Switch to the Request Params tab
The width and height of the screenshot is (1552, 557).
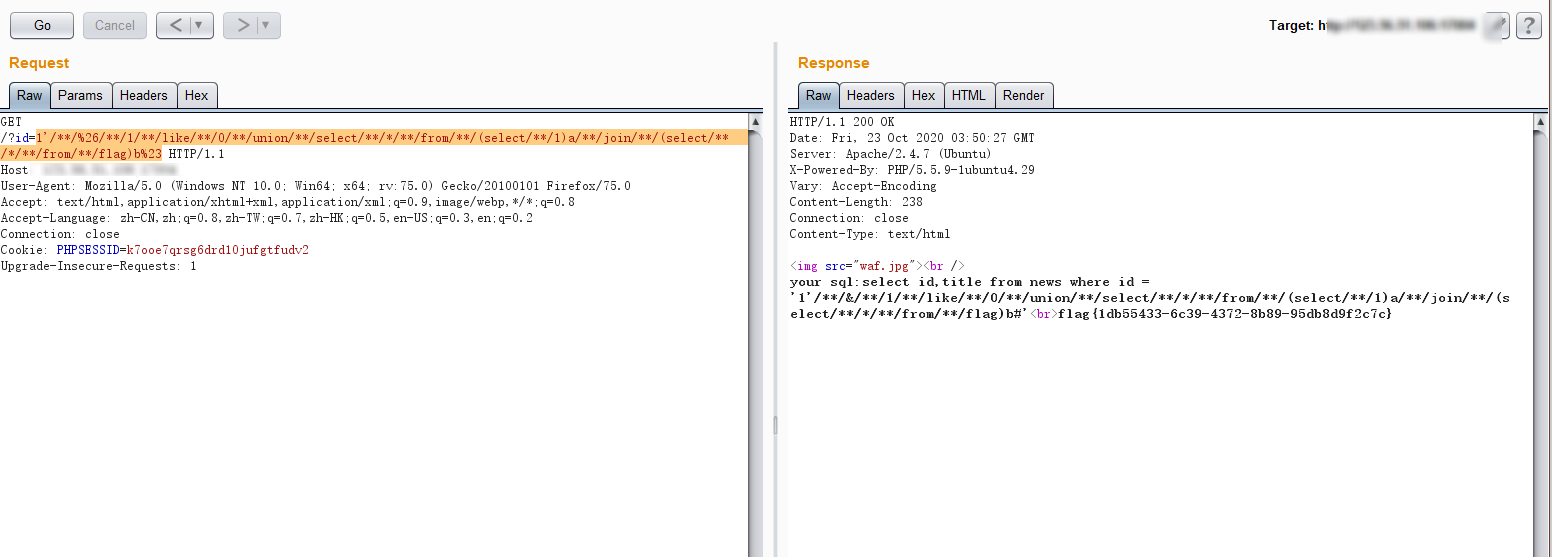(80, 95)
